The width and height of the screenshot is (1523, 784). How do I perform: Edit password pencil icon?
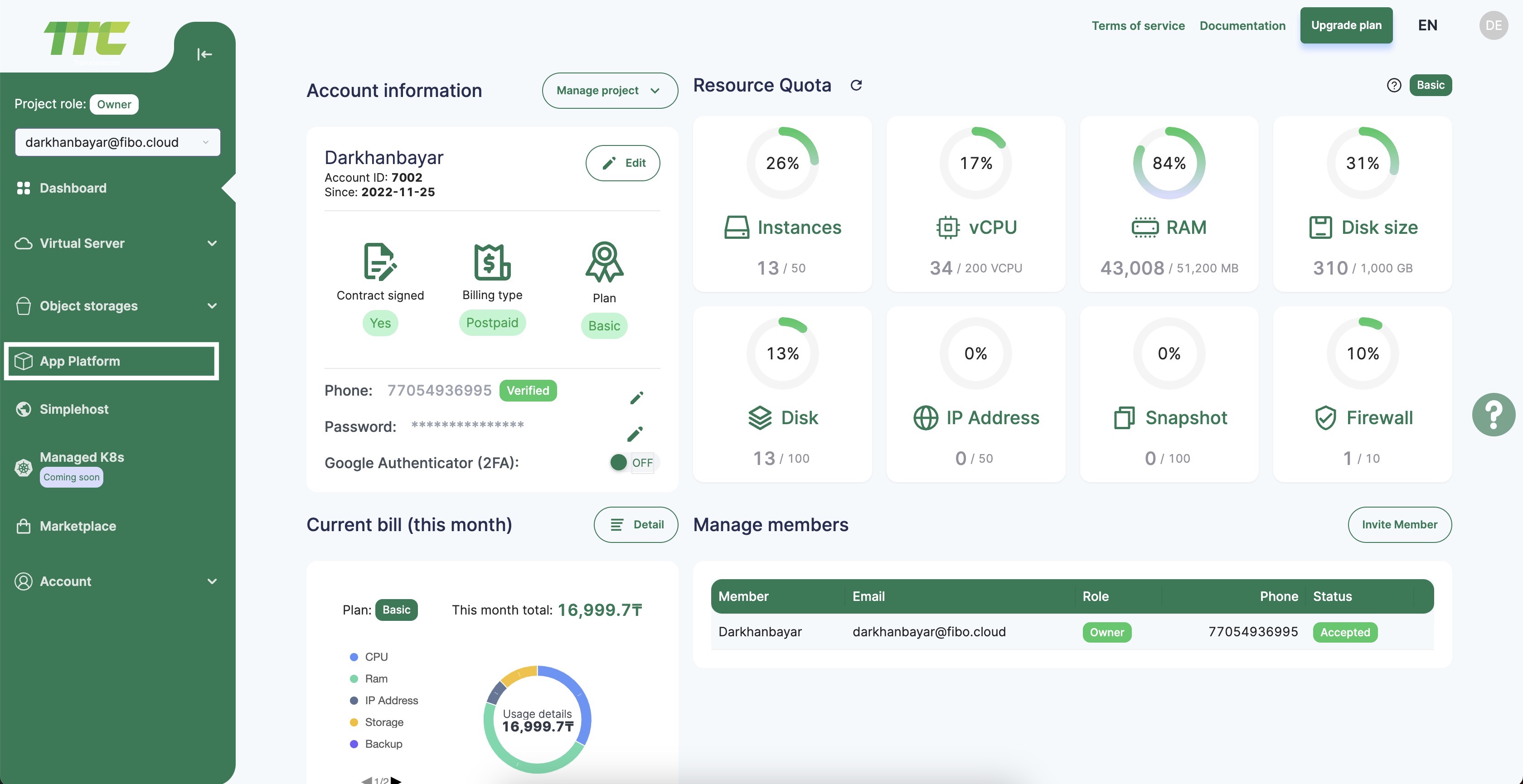635,434
